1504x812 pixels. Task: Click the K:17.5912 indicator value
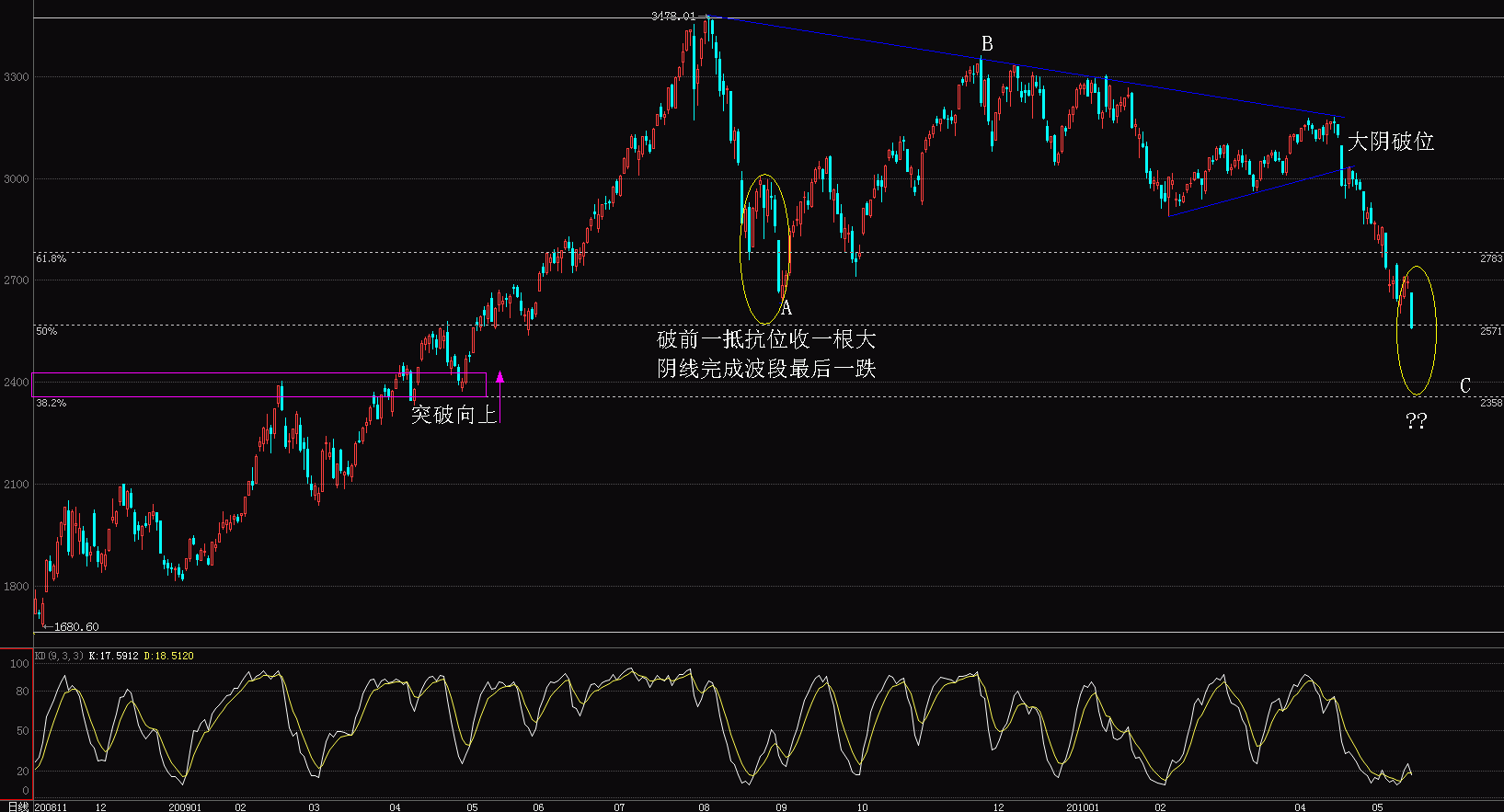click(x=114, y=657)
